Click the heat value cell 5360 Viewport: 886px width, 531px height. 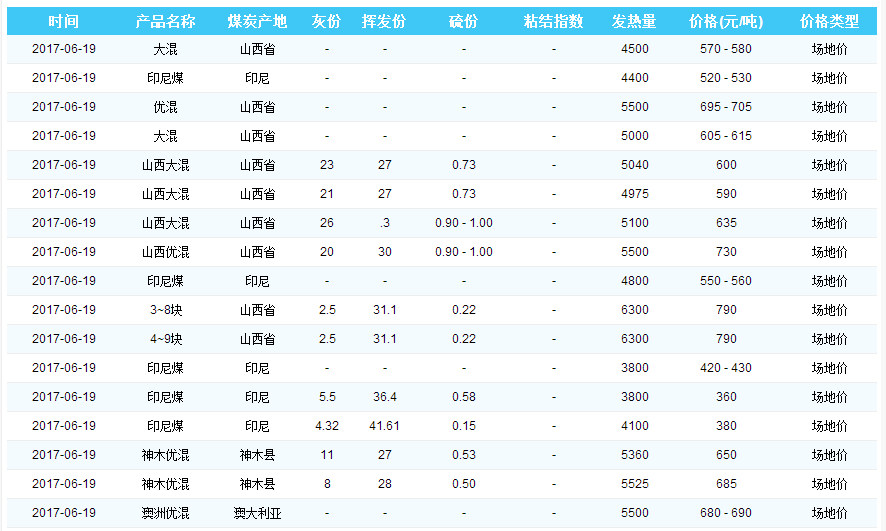(634, 455)
